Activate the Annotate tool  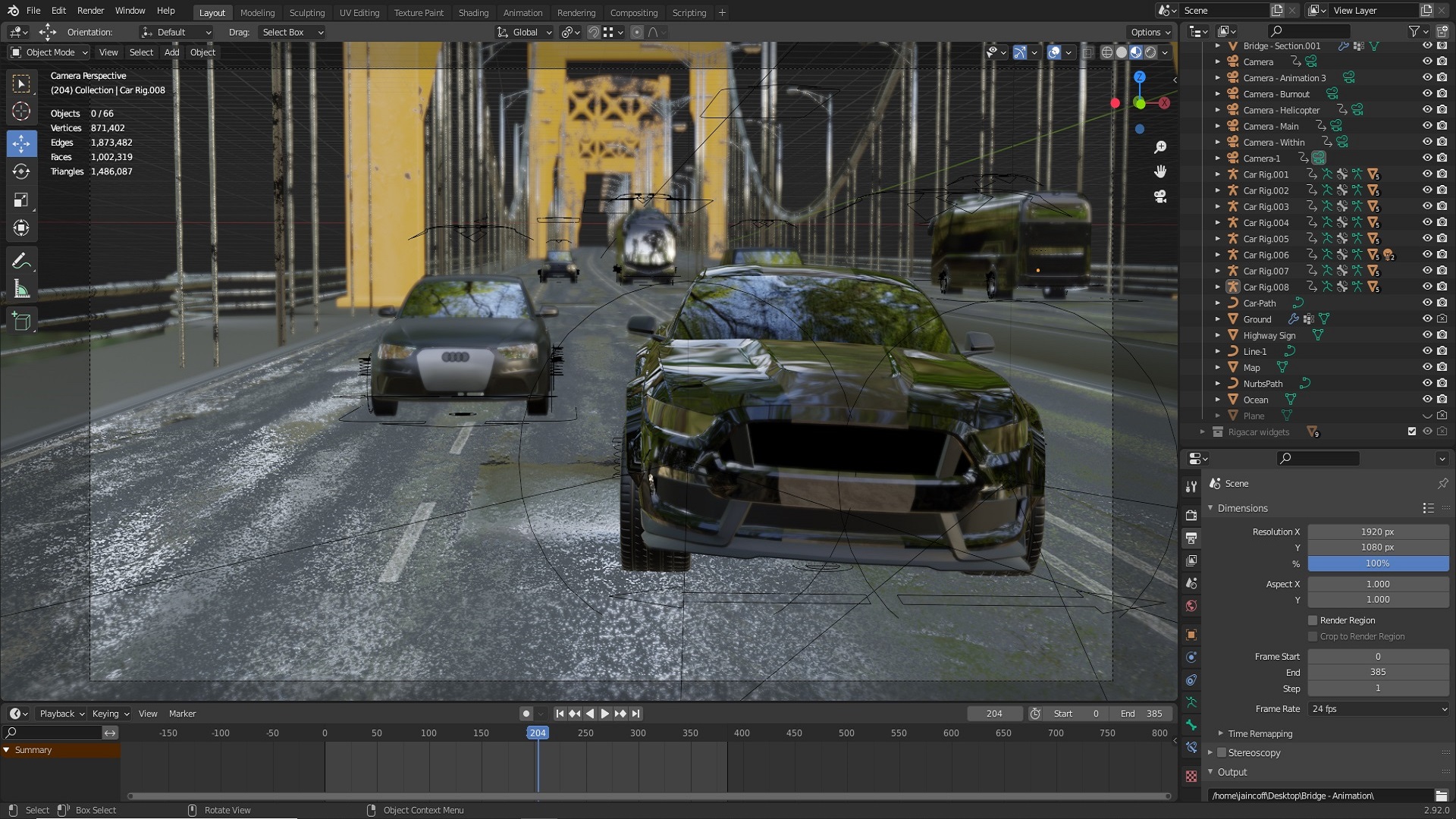[21, 260]
